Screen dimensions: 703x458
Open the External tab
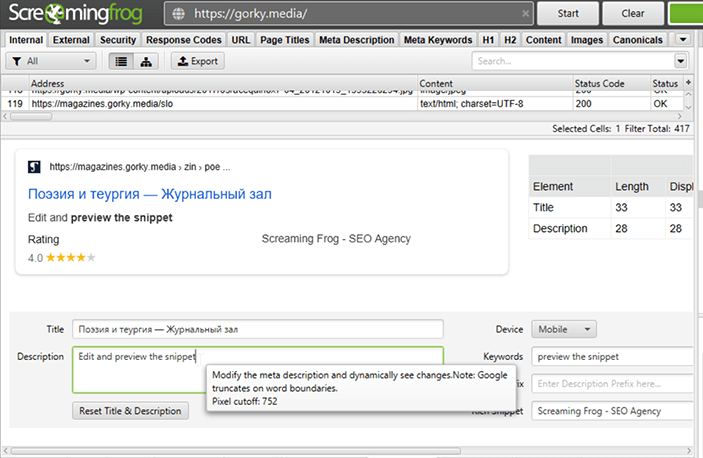click(x=71, y=40)
